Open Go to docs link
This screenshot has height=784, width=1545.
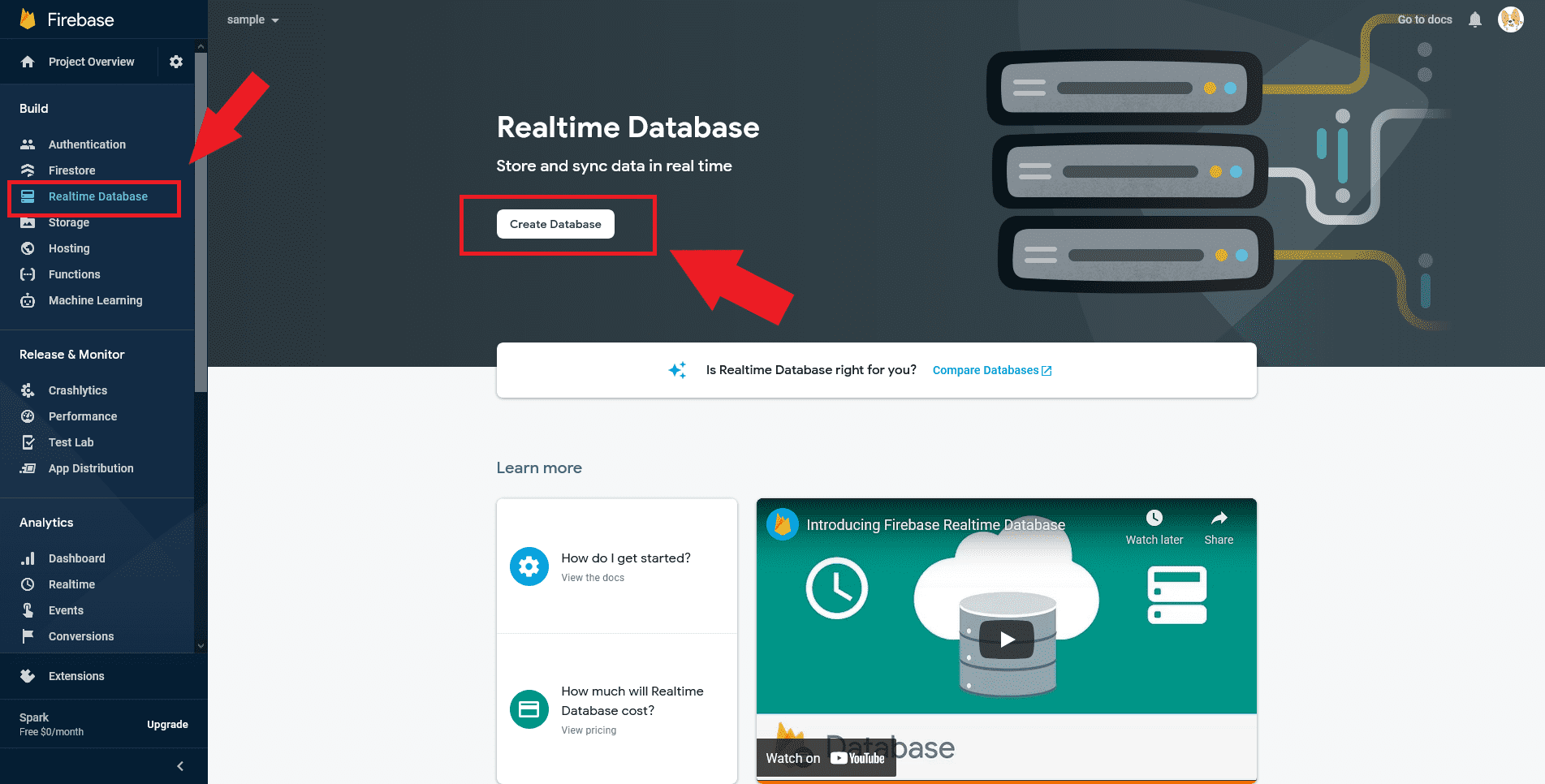(x=1424, y=19)
